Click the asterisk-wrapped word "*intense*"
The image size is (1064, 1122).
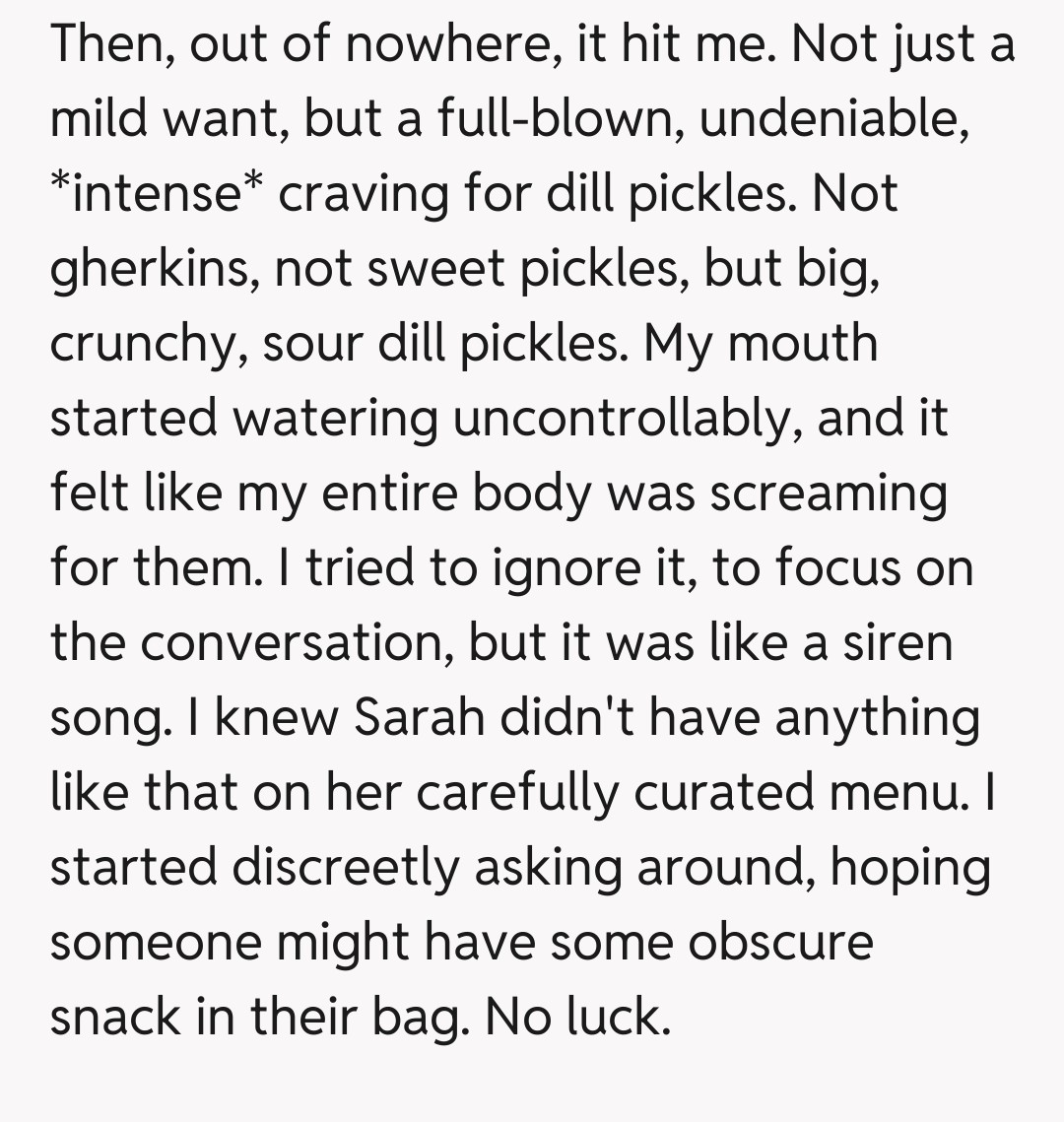click(158, 195)
